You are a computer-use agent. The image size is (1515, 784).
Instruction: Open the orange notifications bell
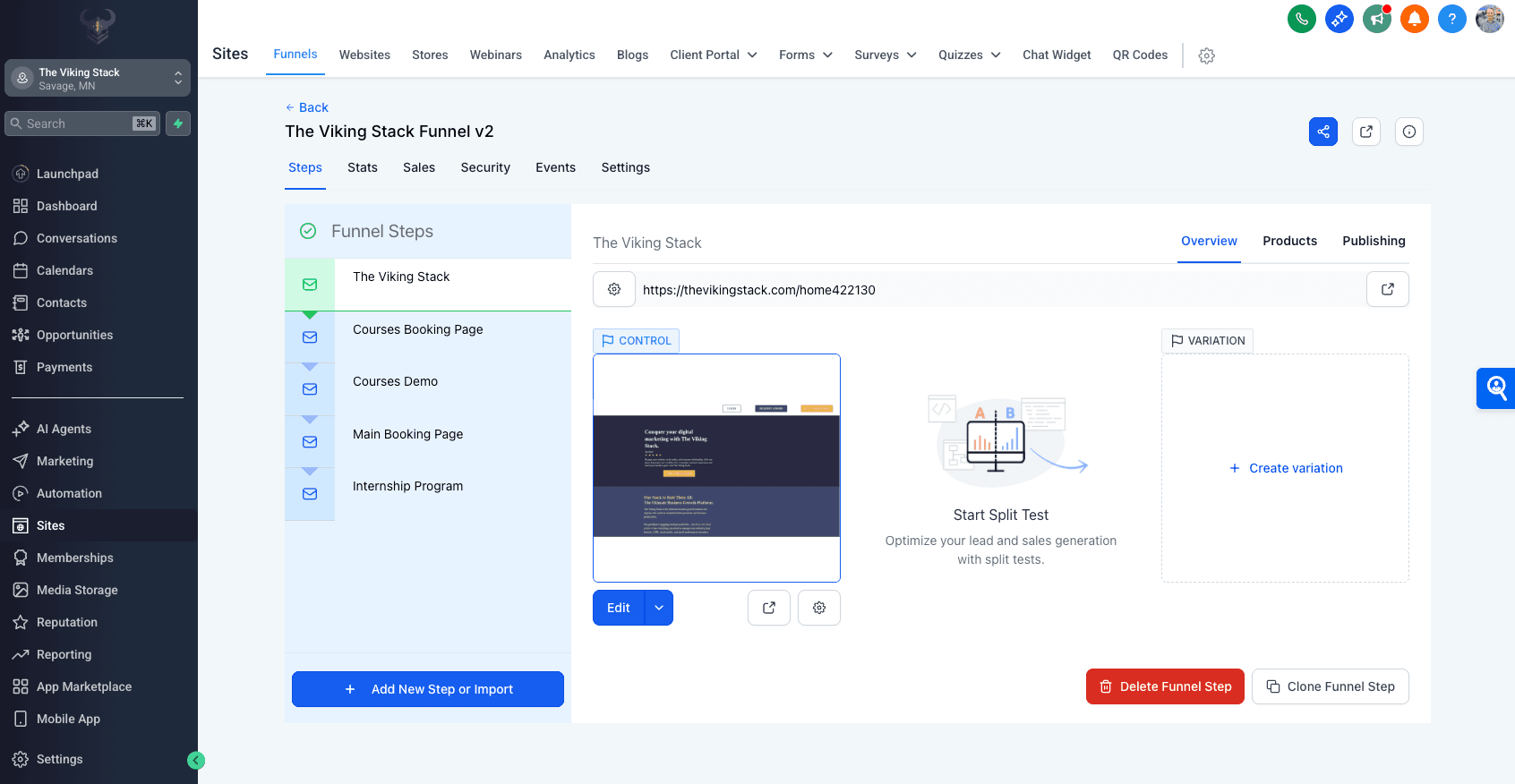click(1414, 19)
